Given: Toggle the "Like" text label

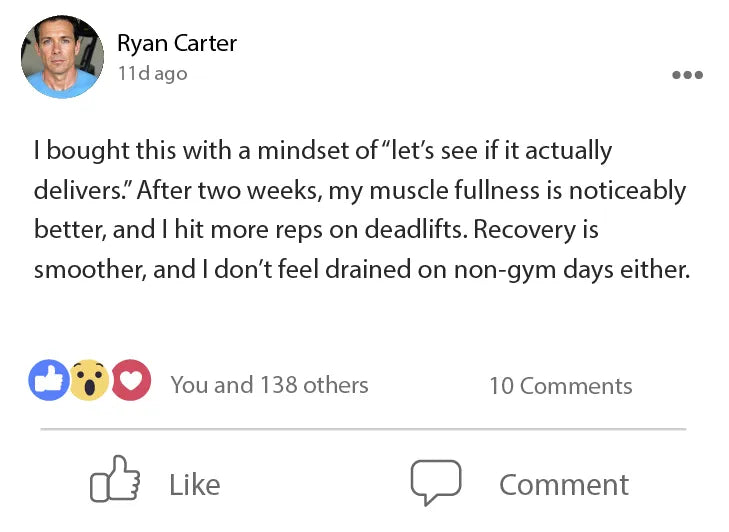Looking at the screenshot, I should [x=194, y=485].
